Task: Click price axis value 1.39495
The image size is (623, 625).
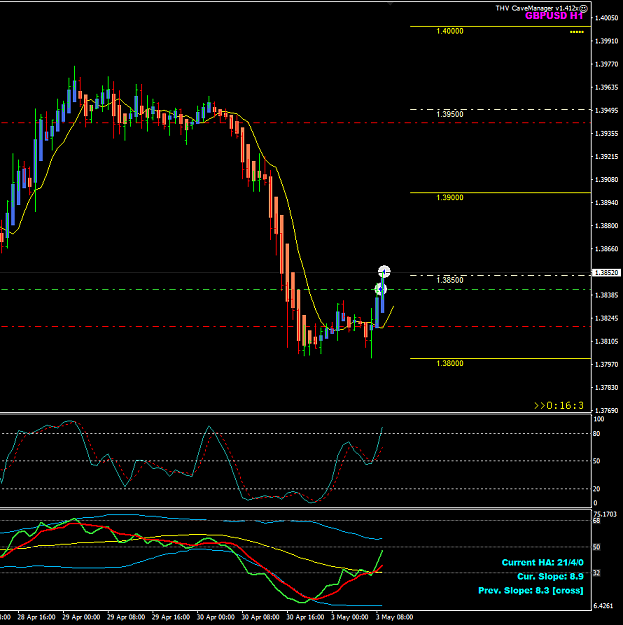Action: coord(606,110)
